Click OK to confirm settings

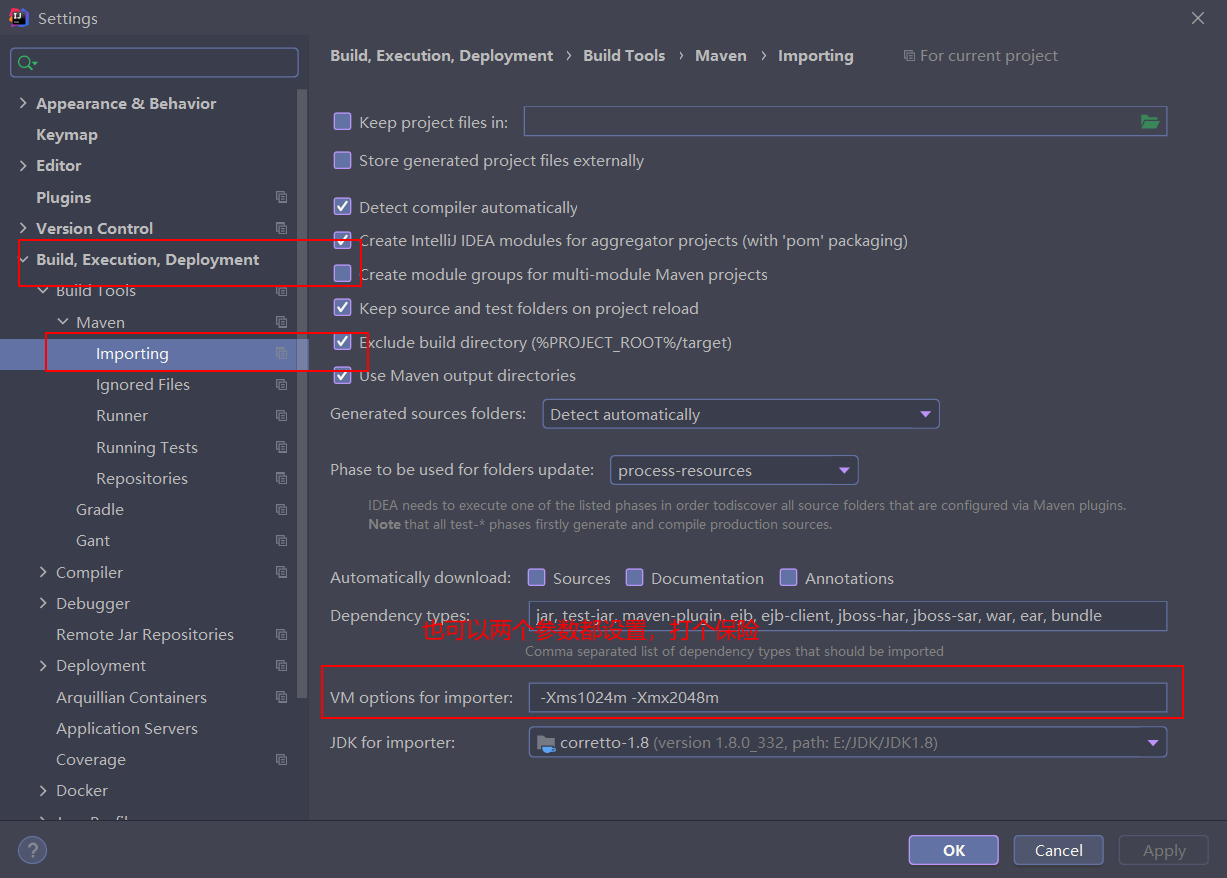click(954, 850)
